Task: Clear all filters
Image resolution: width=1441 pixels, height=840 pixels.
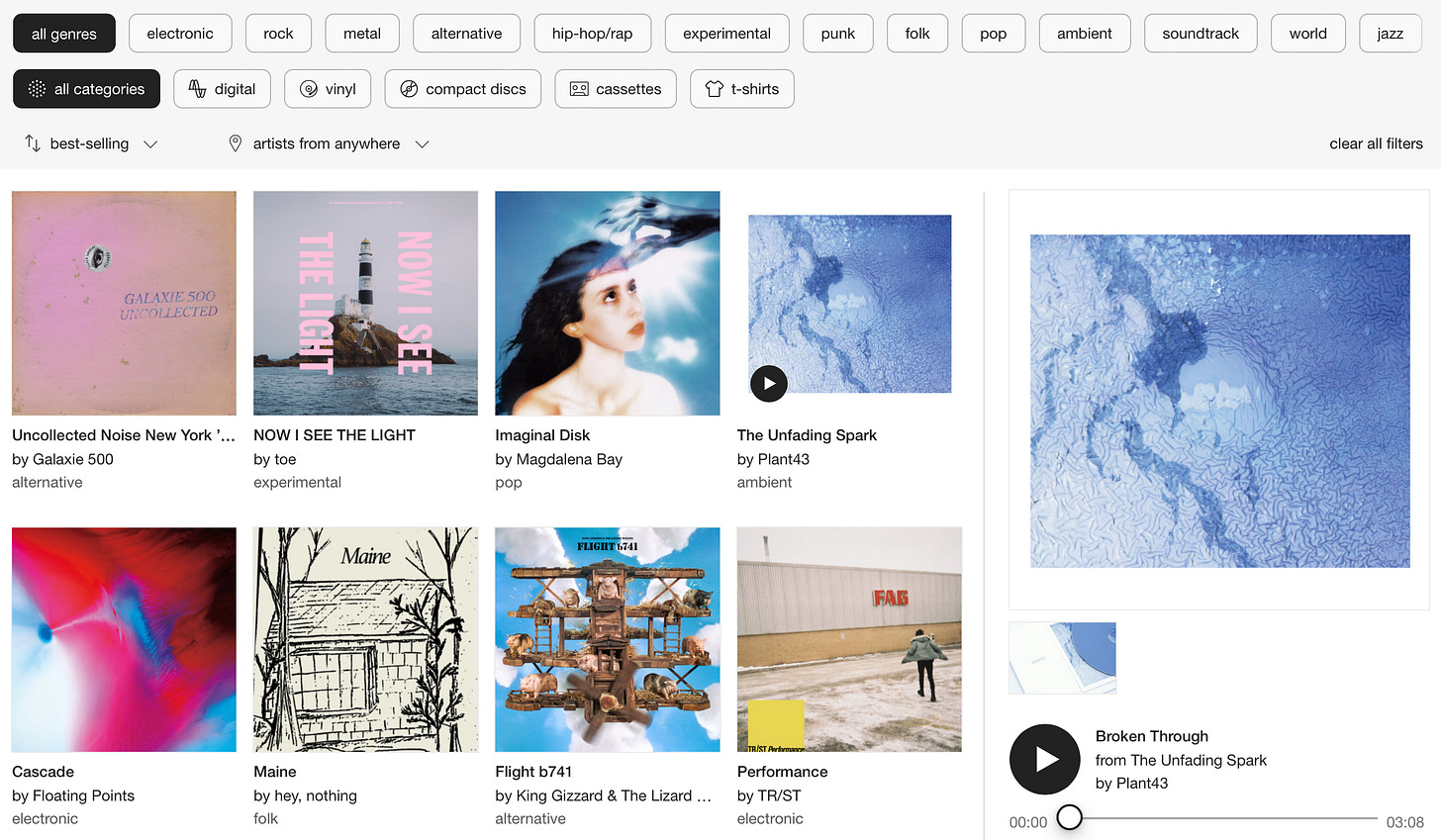Action: 1376,143
